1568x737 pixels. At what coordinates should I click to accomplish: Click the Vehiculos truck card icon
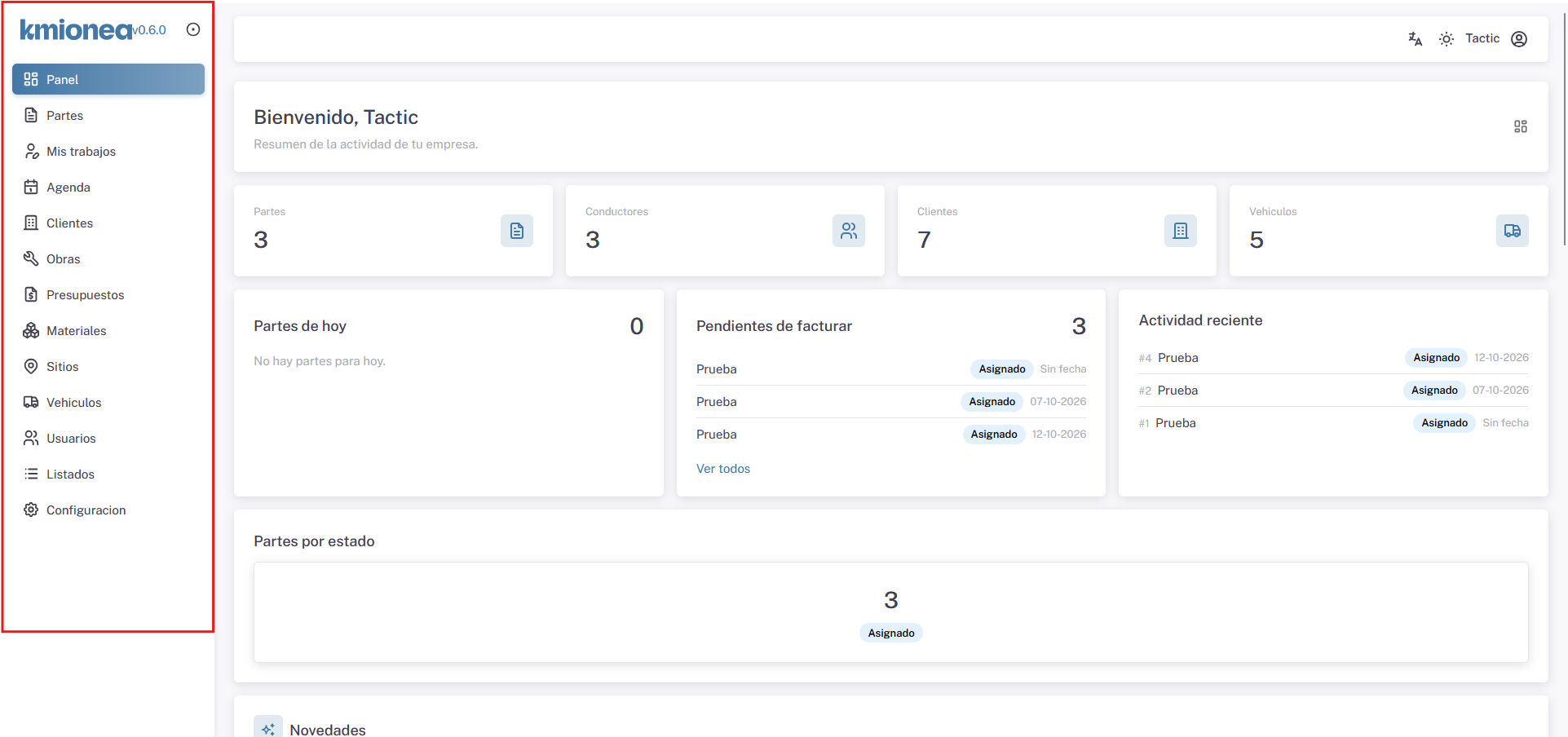point(1513,231)
